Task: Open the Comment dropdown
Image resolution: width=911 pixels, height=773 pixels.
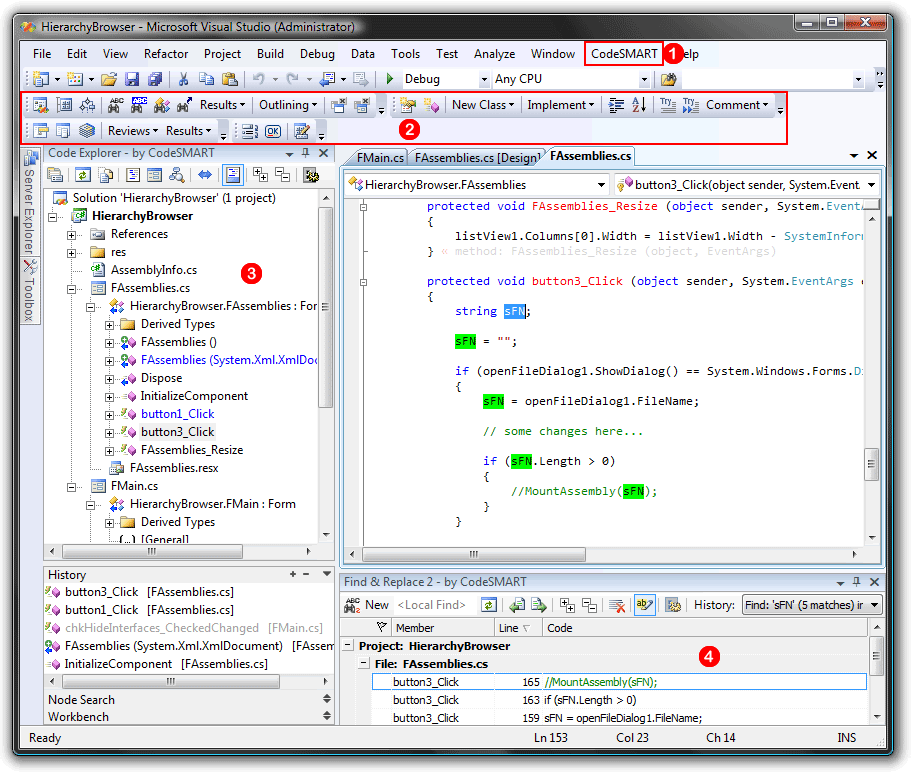Action: [737, 105]
